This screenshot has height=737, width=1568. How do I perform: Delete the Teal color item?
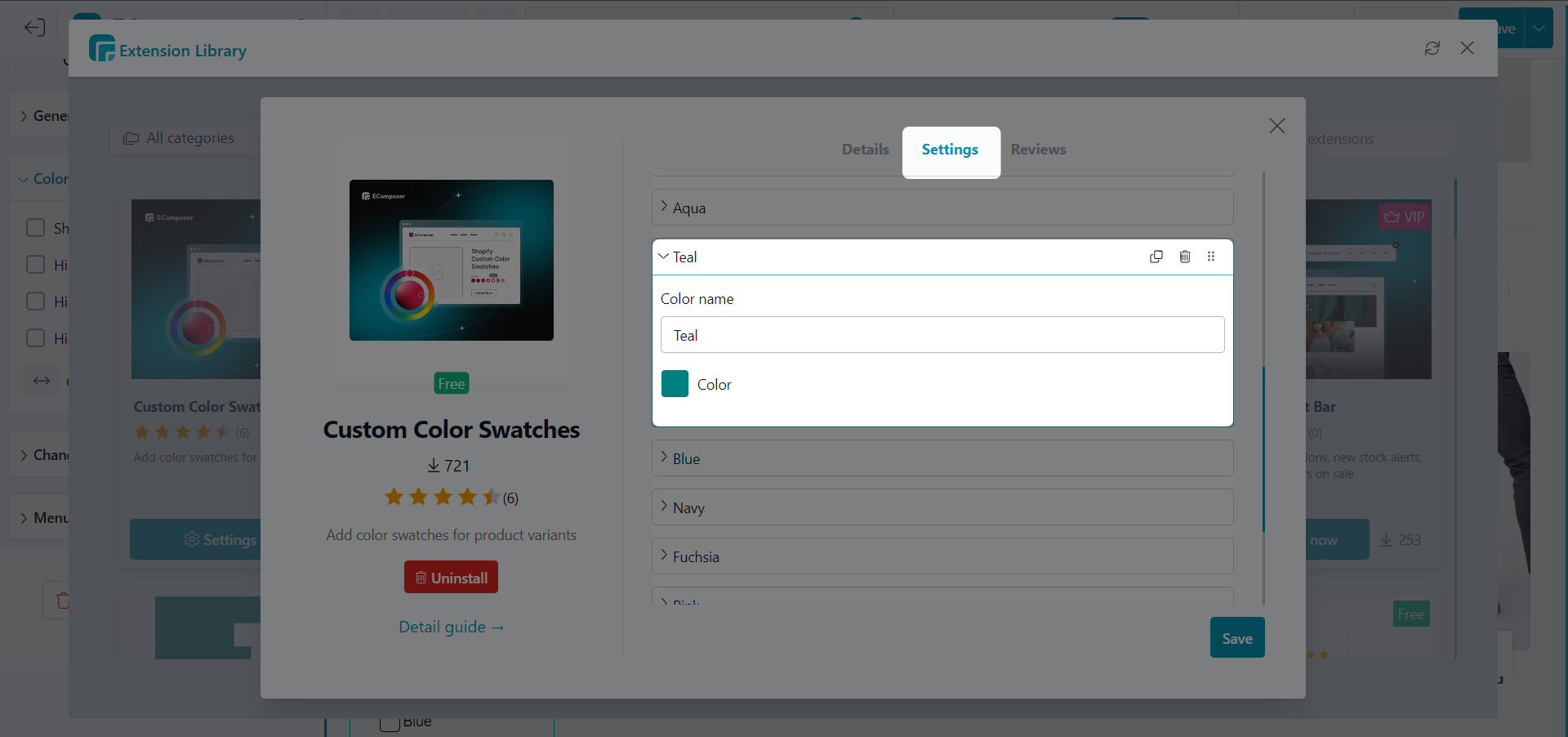pos(1185,257)
